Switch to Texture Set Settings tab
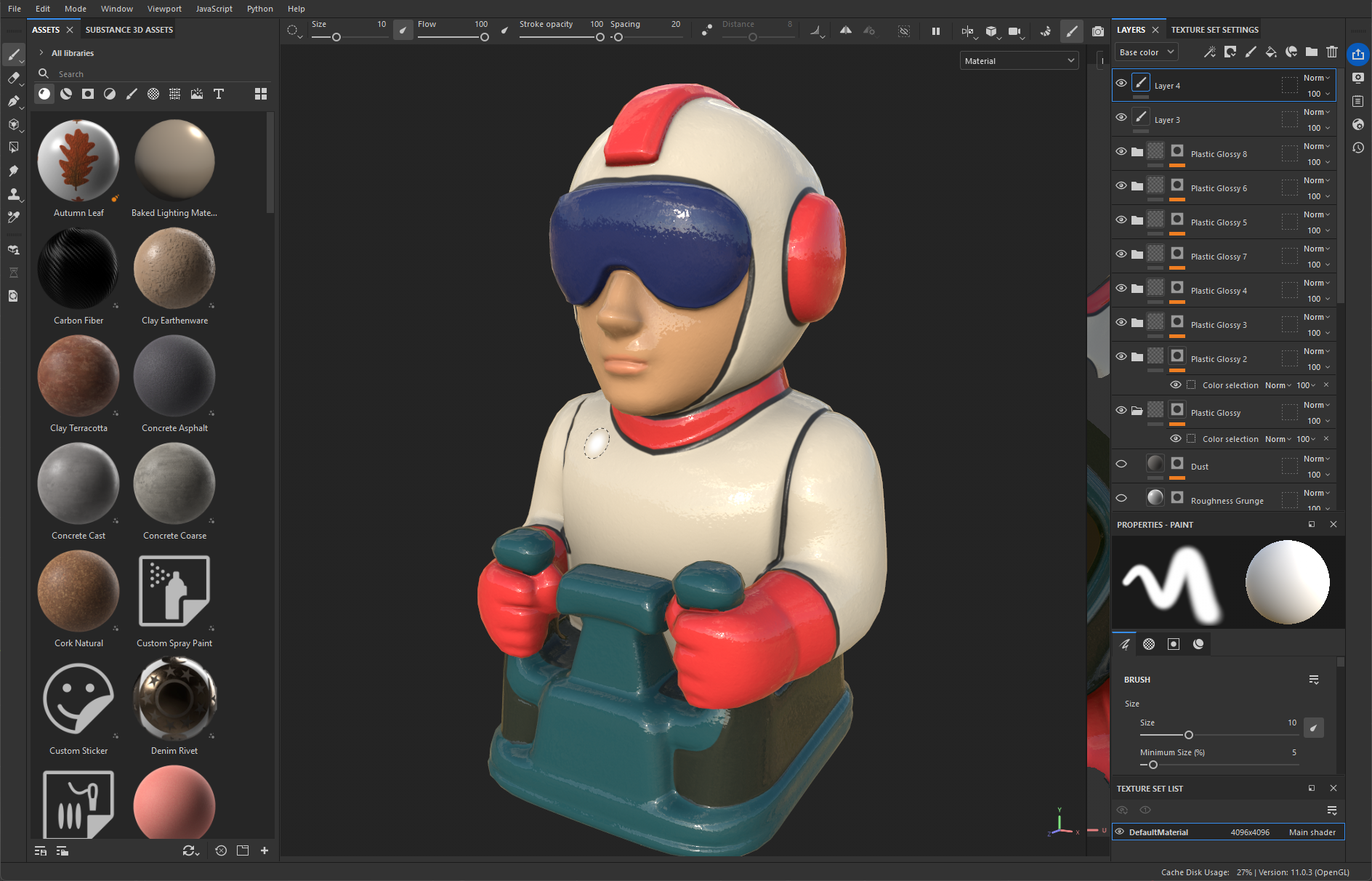 pyautogui.click(x=1214, y=30)
